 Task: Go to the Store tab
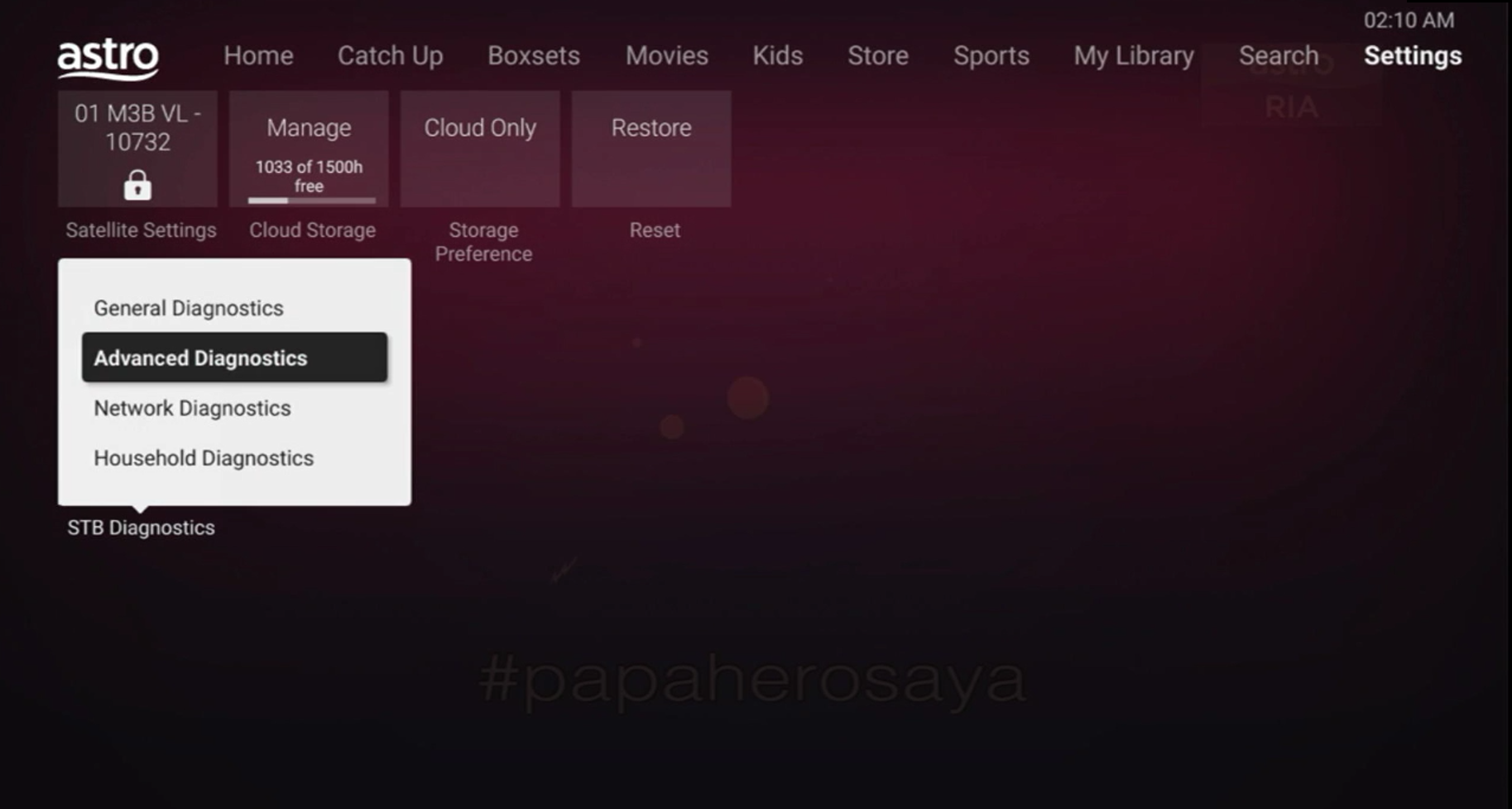(878, 55)
